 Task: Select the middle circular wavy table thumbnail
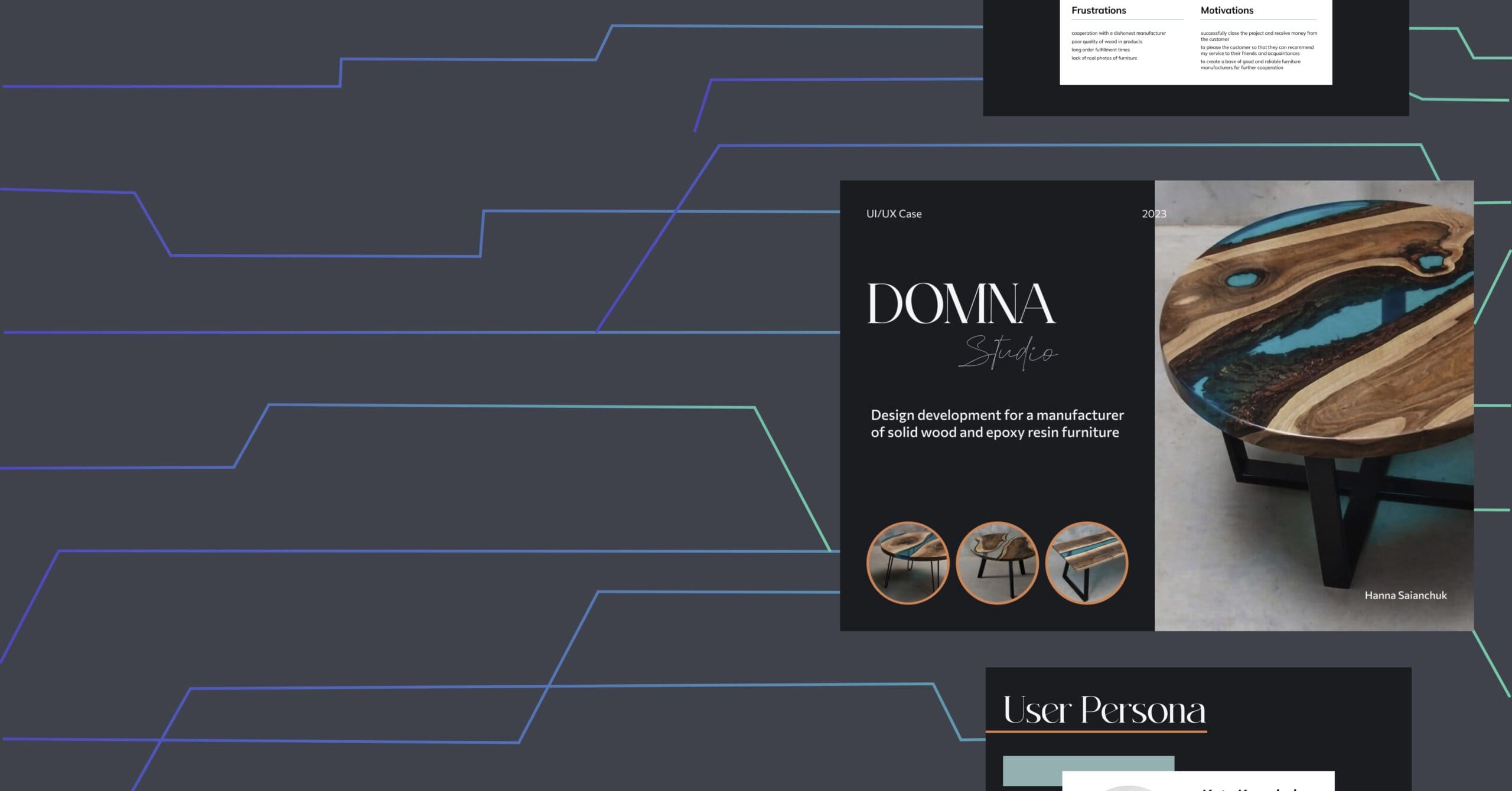click(997, 563)
